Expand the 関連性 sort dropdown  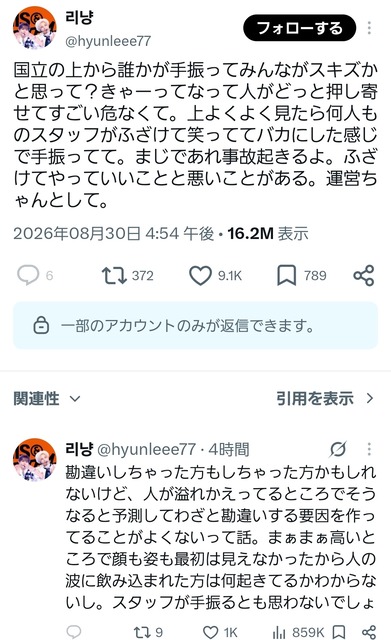pos(47,398)
